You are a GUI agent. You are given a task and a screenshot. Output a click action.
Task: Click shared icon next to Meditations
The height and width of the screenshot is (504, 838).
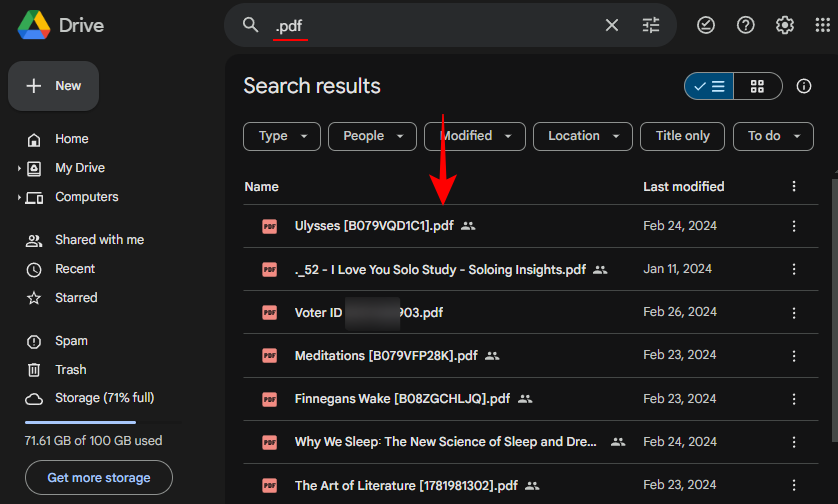coord(492,356)
